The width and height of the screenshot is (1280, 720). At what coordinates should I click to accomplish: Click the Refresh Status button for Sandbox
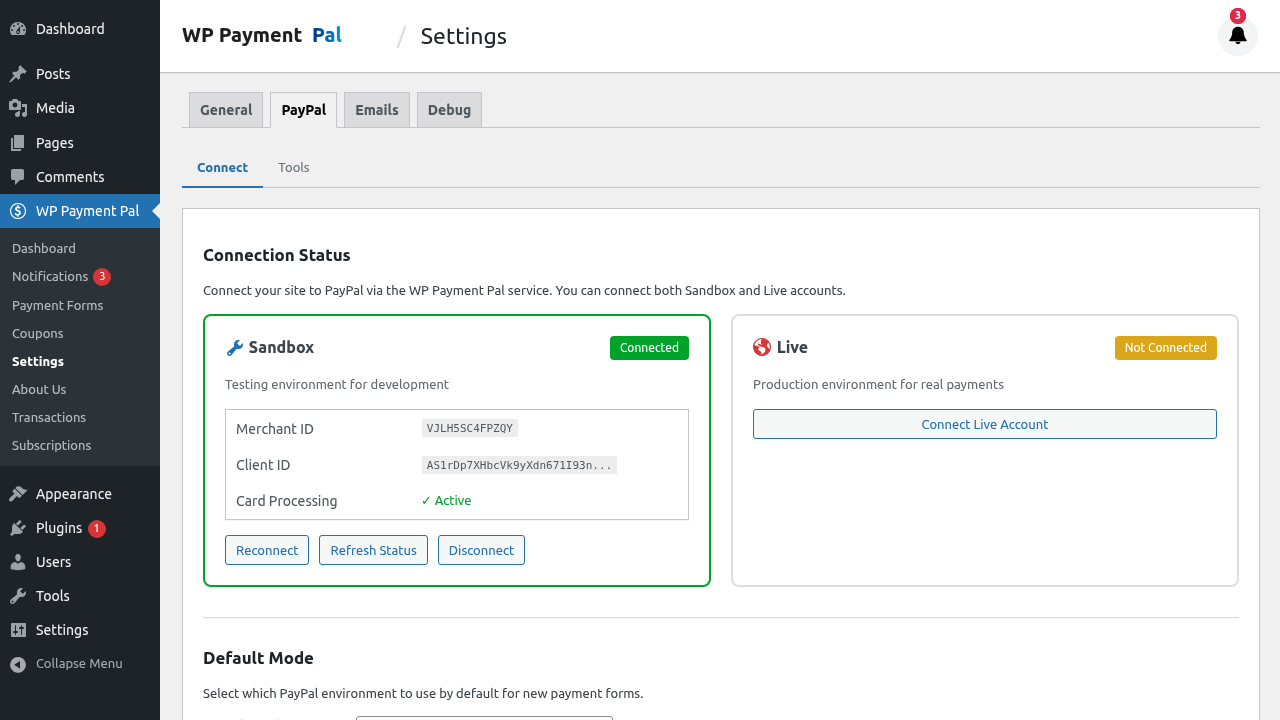click(373, 549)
